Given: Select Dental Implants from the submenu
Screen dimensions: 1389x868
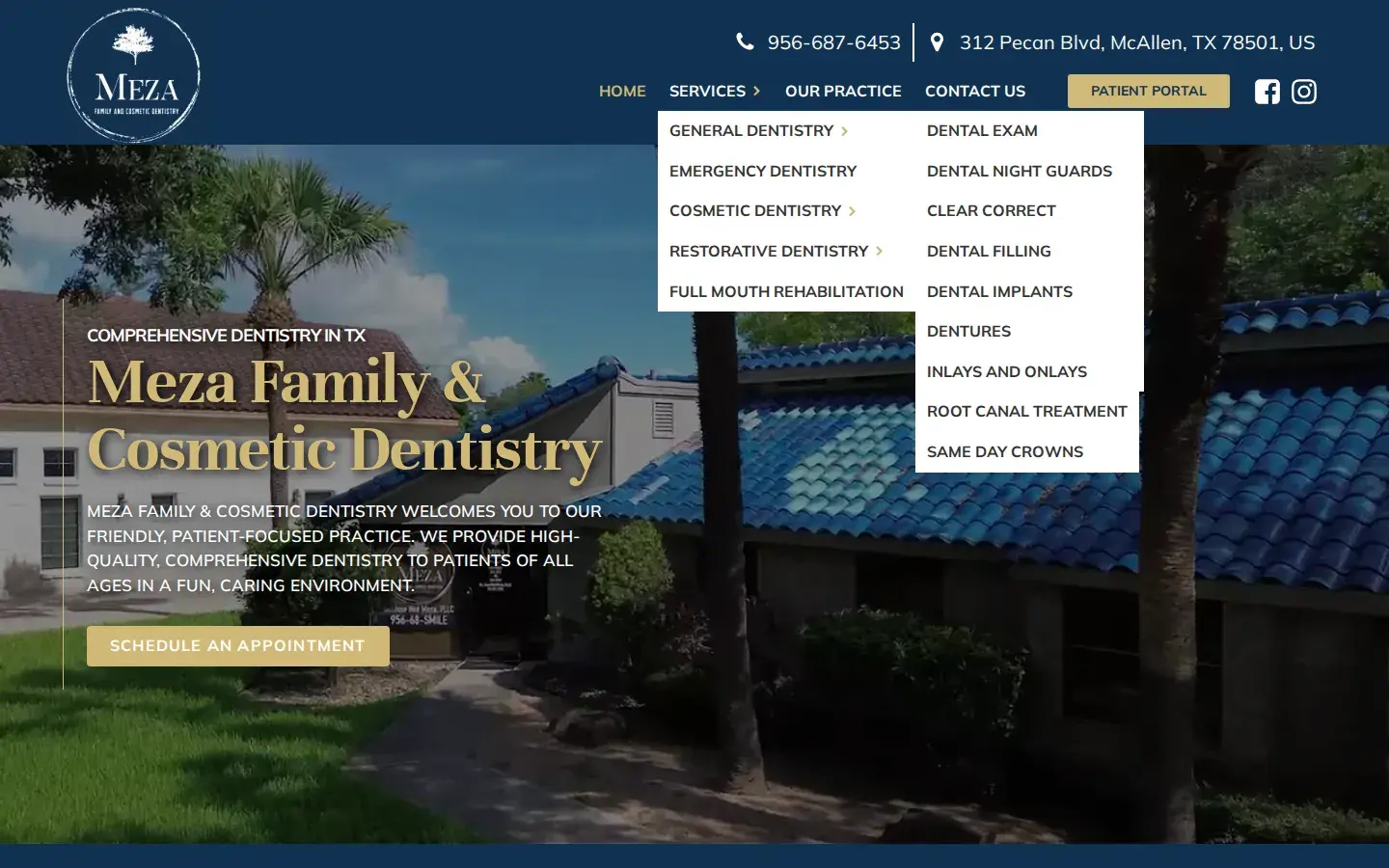Looking at the screenshot, I should point(999,291).
